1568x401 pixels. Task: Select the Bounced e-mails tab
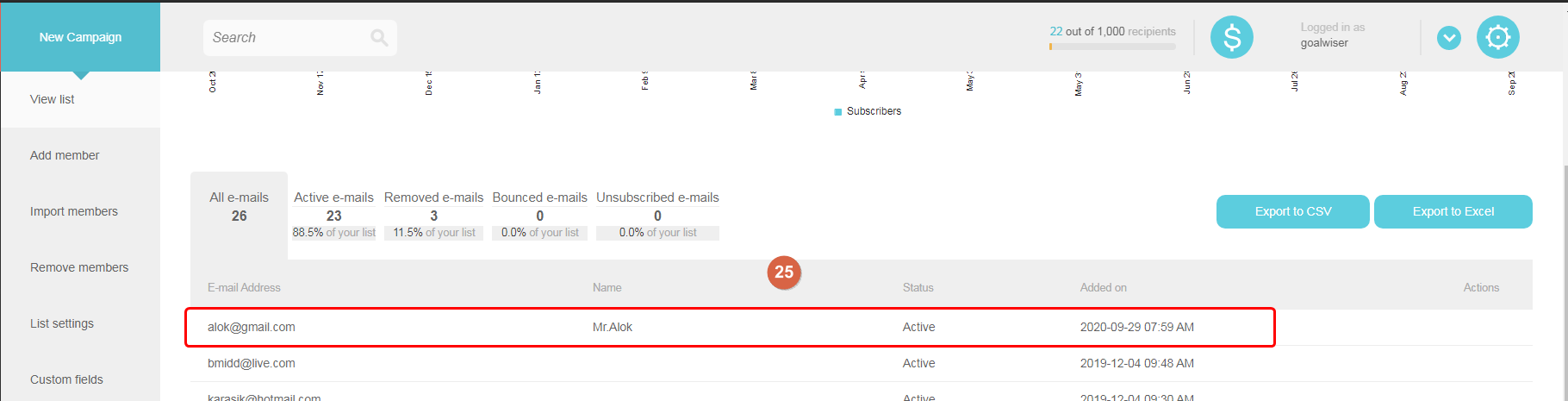click(540, 215)
